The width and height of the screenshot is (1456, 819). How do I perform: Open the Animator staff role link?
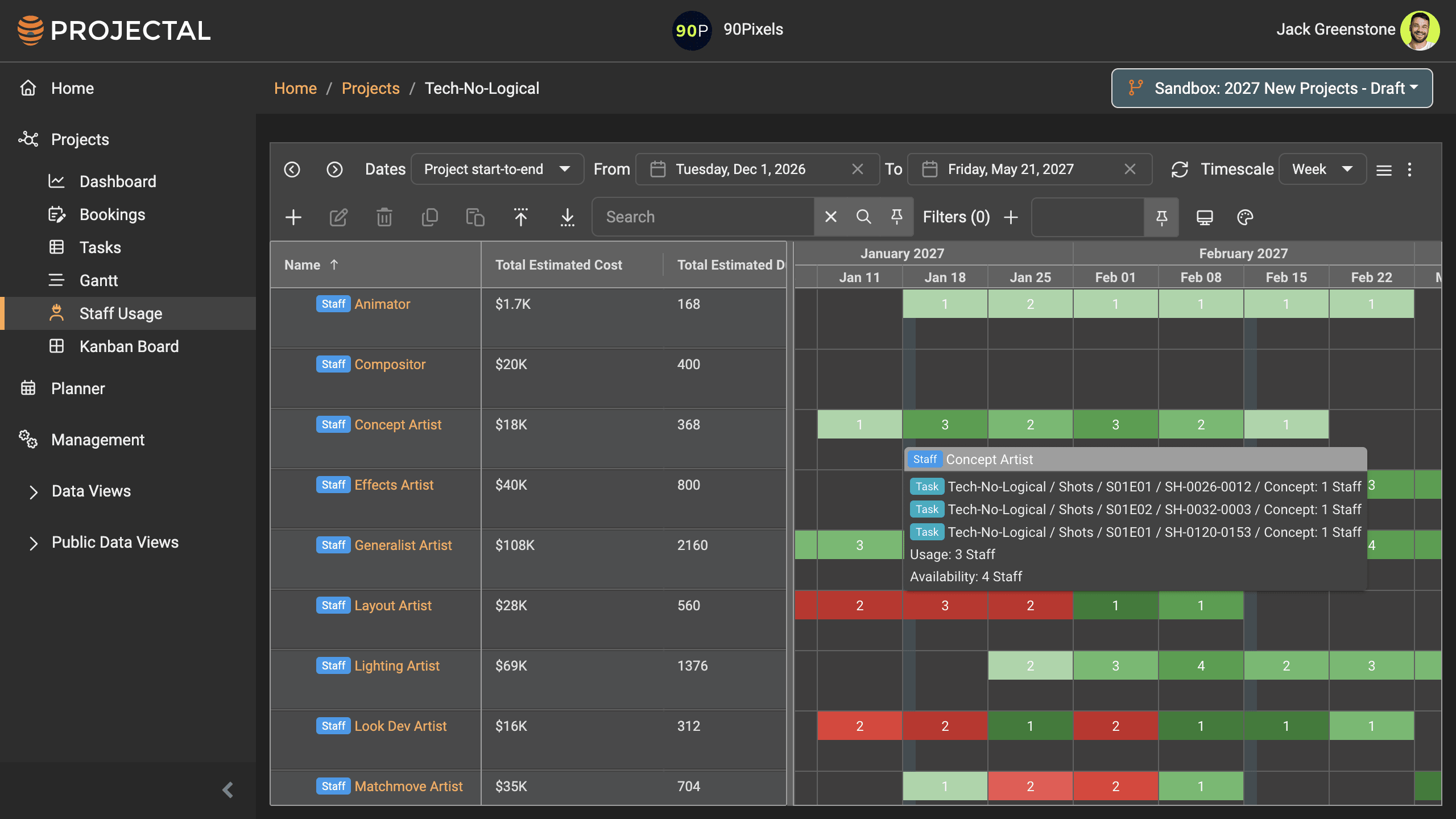(382, 304)
